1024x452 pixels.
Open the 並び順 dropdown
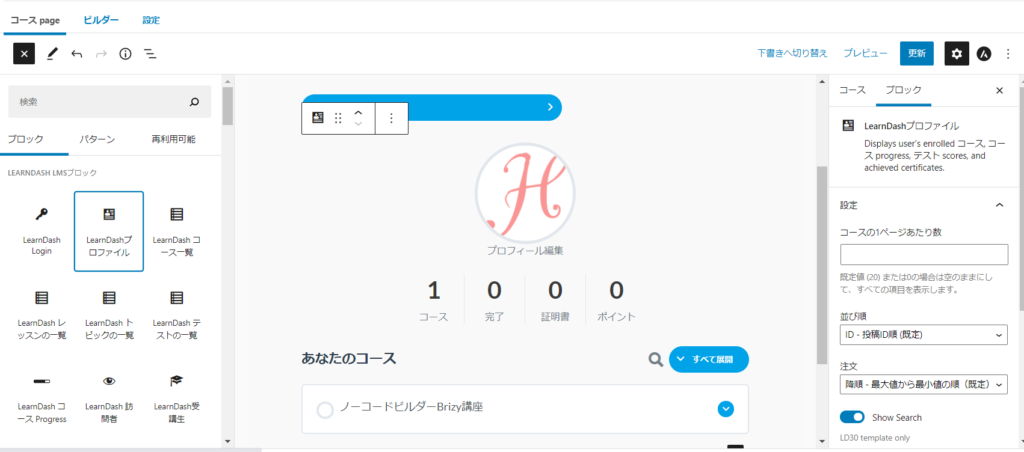(923, 335)
